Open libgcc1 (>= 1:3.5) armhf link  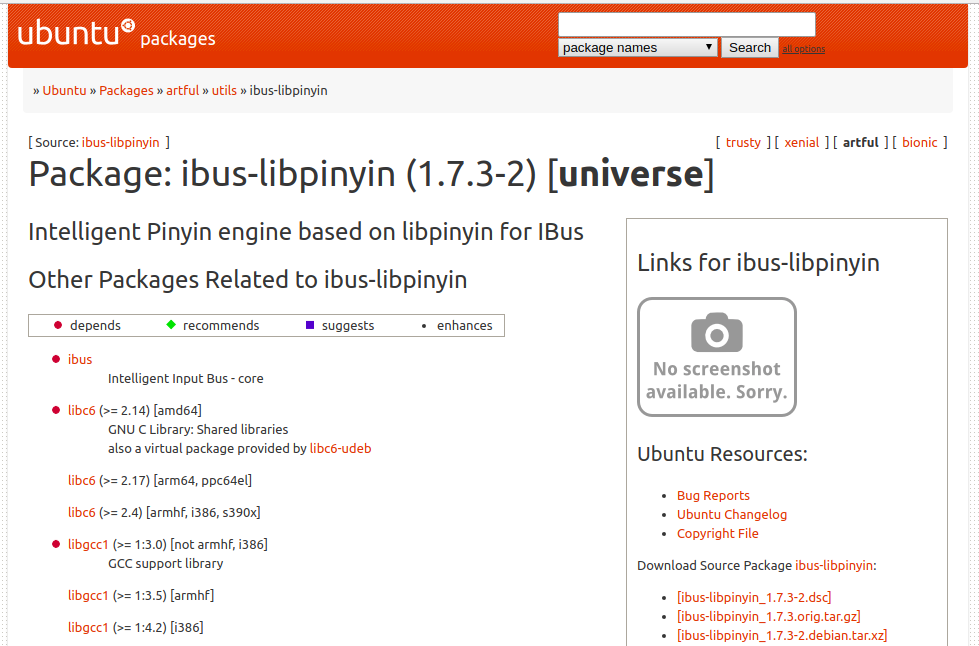click(88, 595)
